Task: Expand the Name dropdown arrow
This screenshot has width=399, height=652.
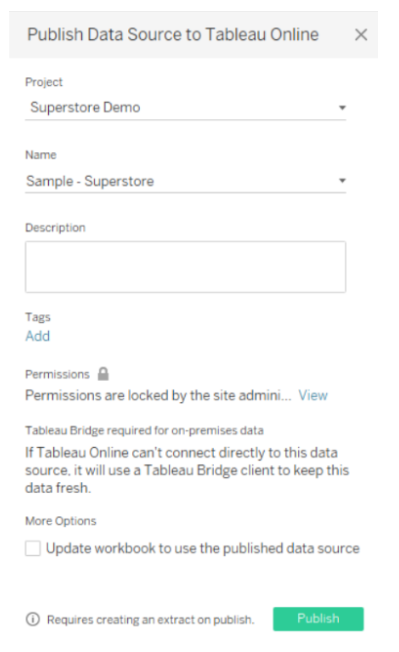Action: click(342, 180)
